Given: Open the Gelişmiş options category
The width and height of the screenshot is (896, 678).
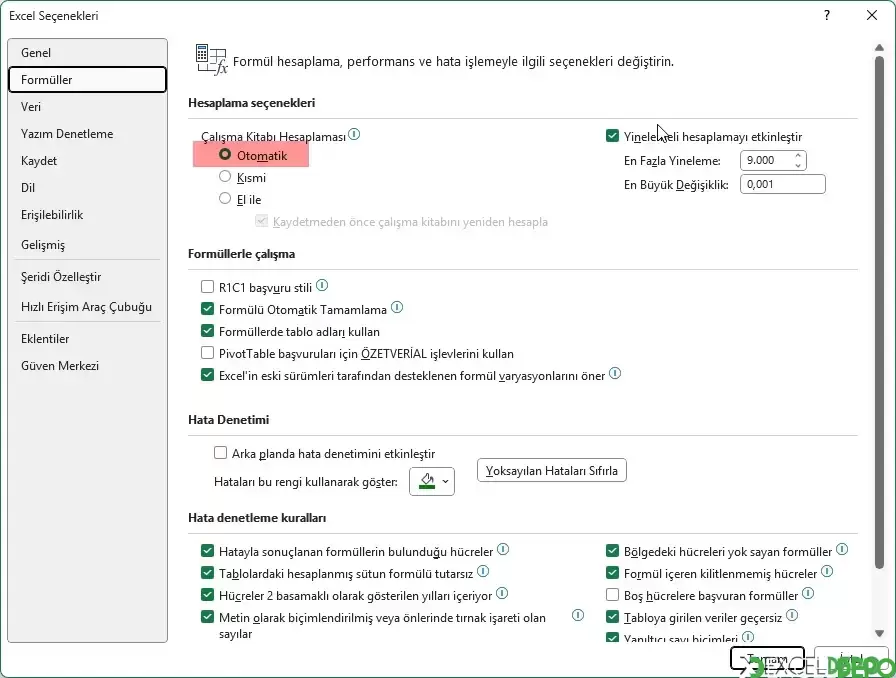Looking at the screenshot, I should 87,245.
